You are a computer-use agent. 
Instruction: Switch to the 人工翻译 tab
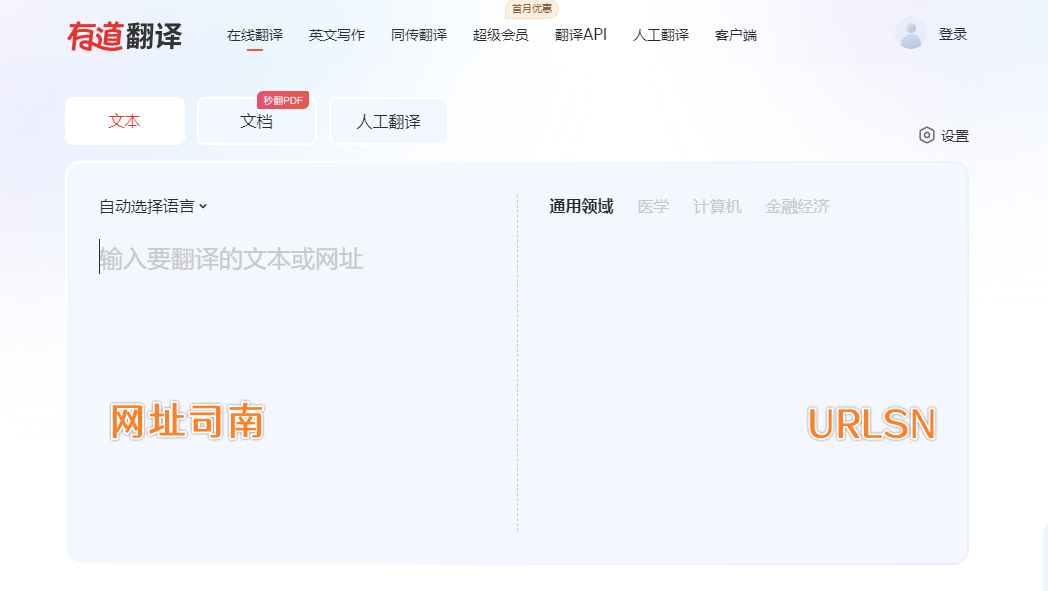(x=388, y=120)
